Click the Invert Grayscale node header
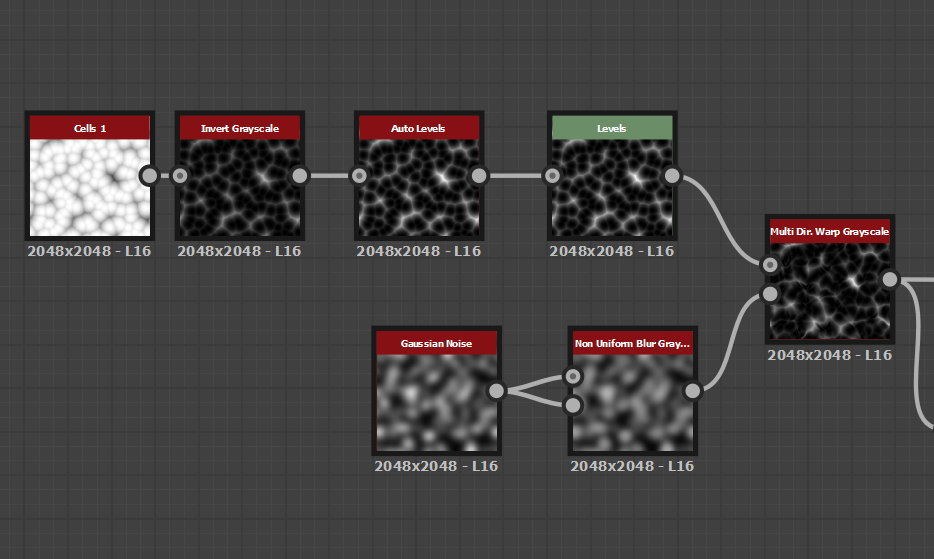 pyautogui.click(x=239, y=128)
